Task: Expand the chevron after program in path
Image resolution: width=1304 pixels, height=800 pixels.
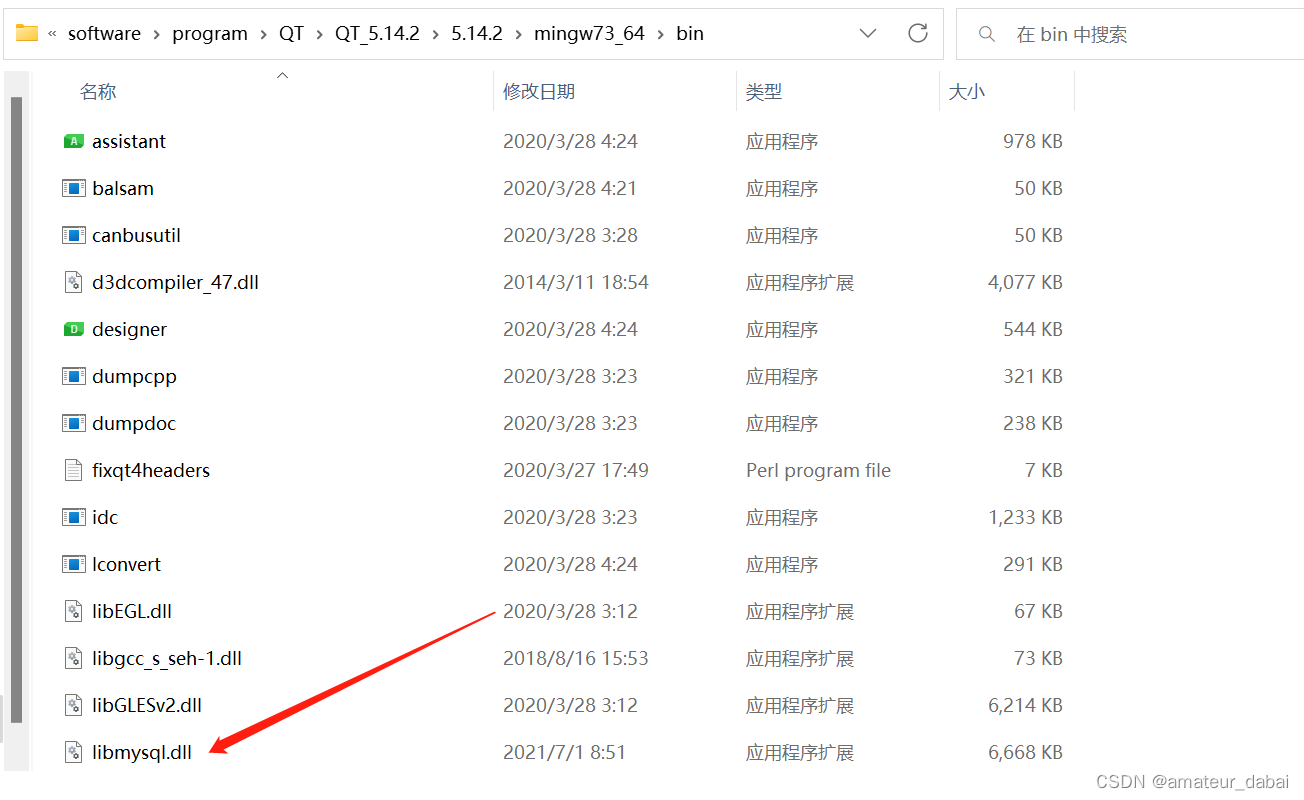Action: 264,34
